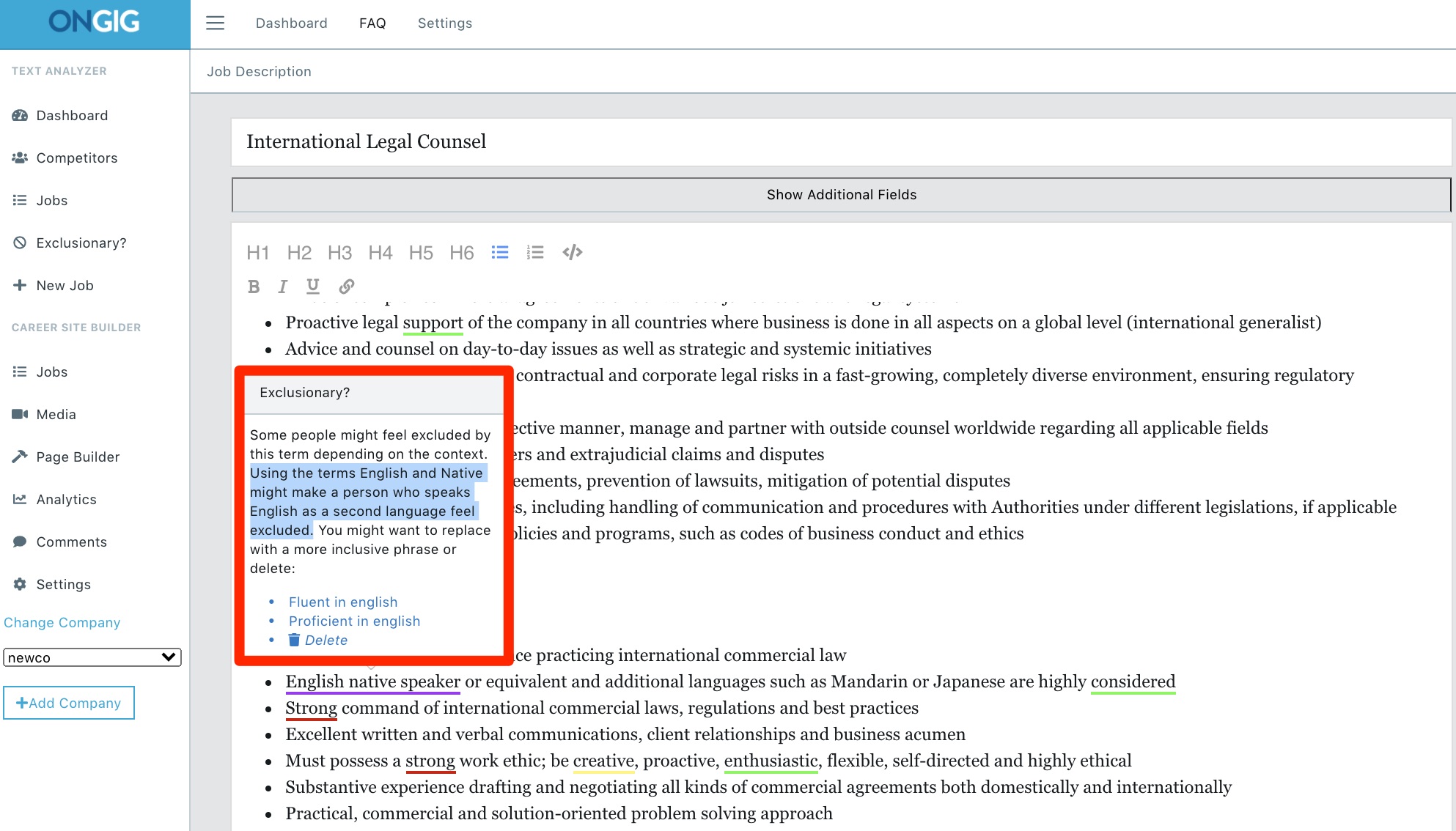Click the Add Company button
1456x831 pixels.
click(69, 703)
